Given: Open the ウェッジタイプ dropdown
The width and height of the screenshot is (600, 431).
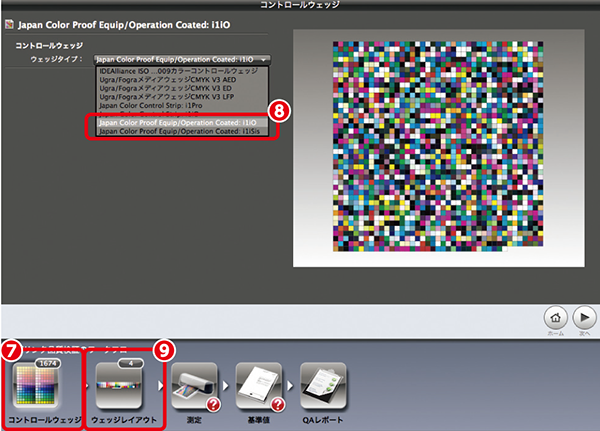Looking at the screenshot, I should coord(182,60).
